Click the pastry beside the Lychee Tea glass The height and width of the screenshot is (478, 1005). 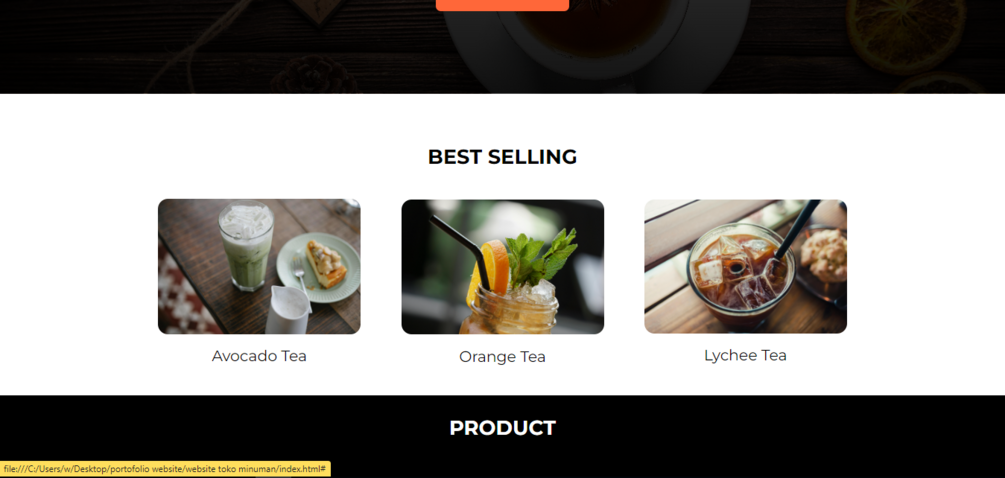(x=824, y=255)
